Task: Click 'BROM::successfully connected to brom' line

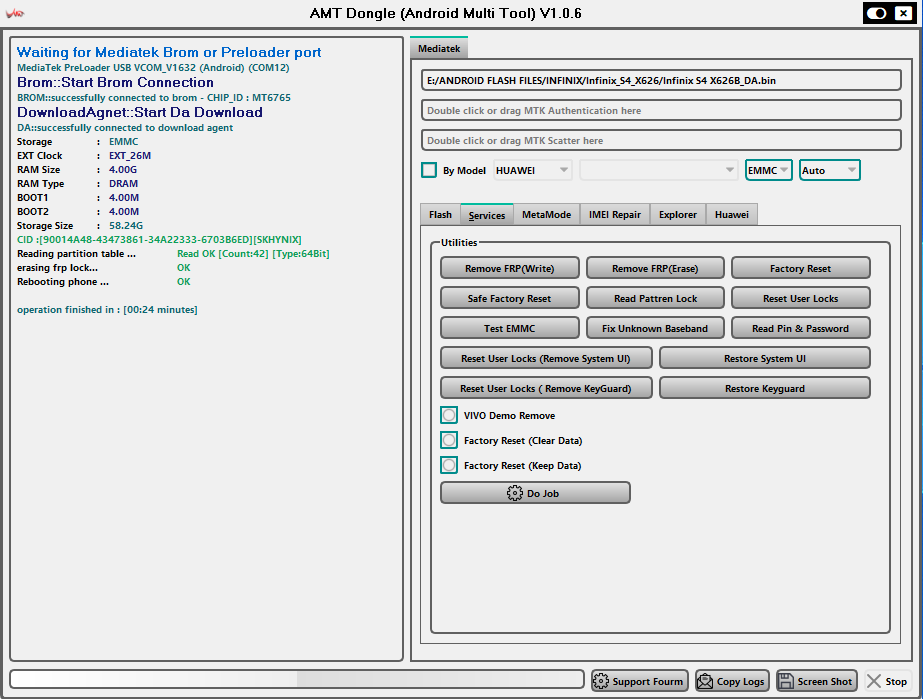Action: pos(154,98)
